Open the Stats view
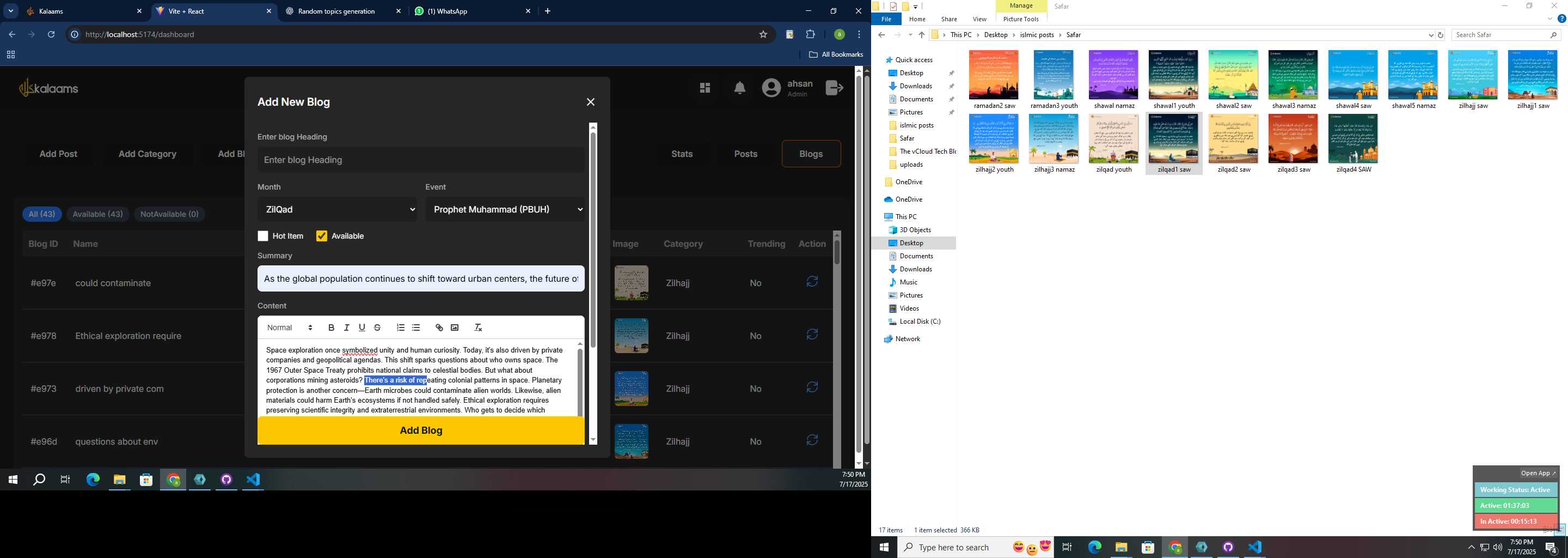1568x558 pixels. [682, 154]
